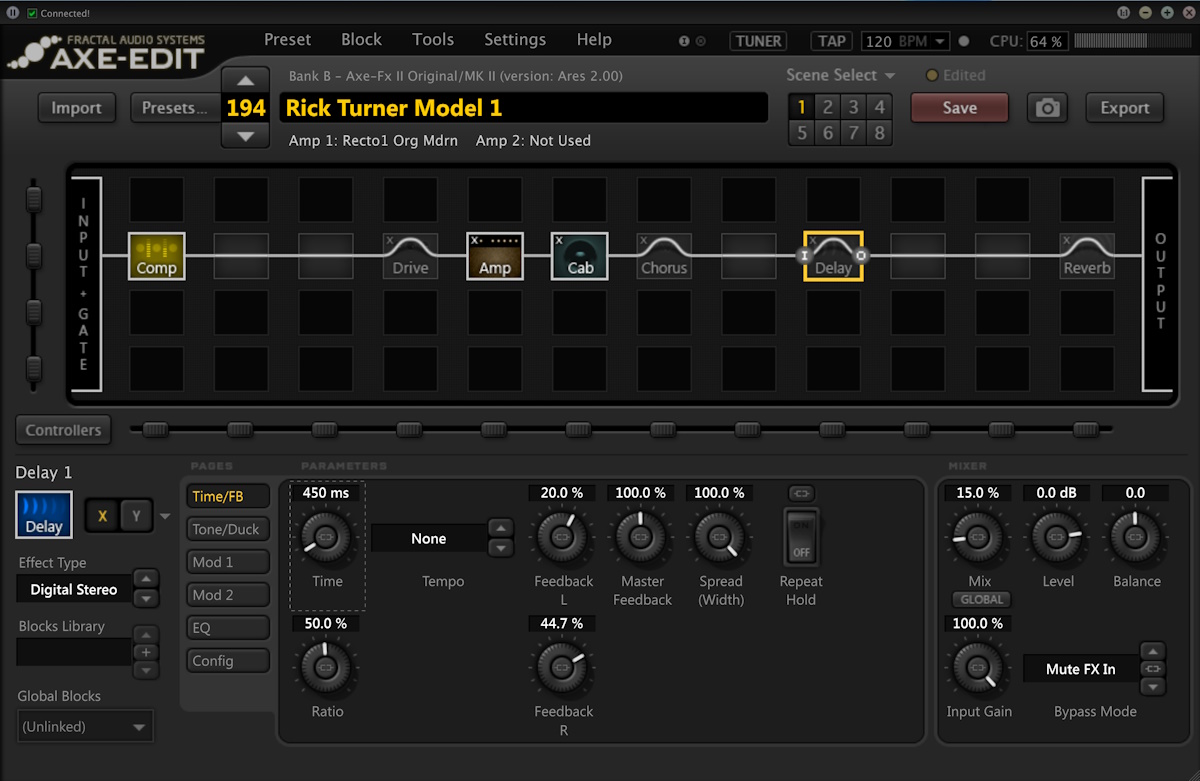This screenshot has width=1200, height=781.
Task: Click the Mix knob in the mixer
Action: tap(979, 537)
